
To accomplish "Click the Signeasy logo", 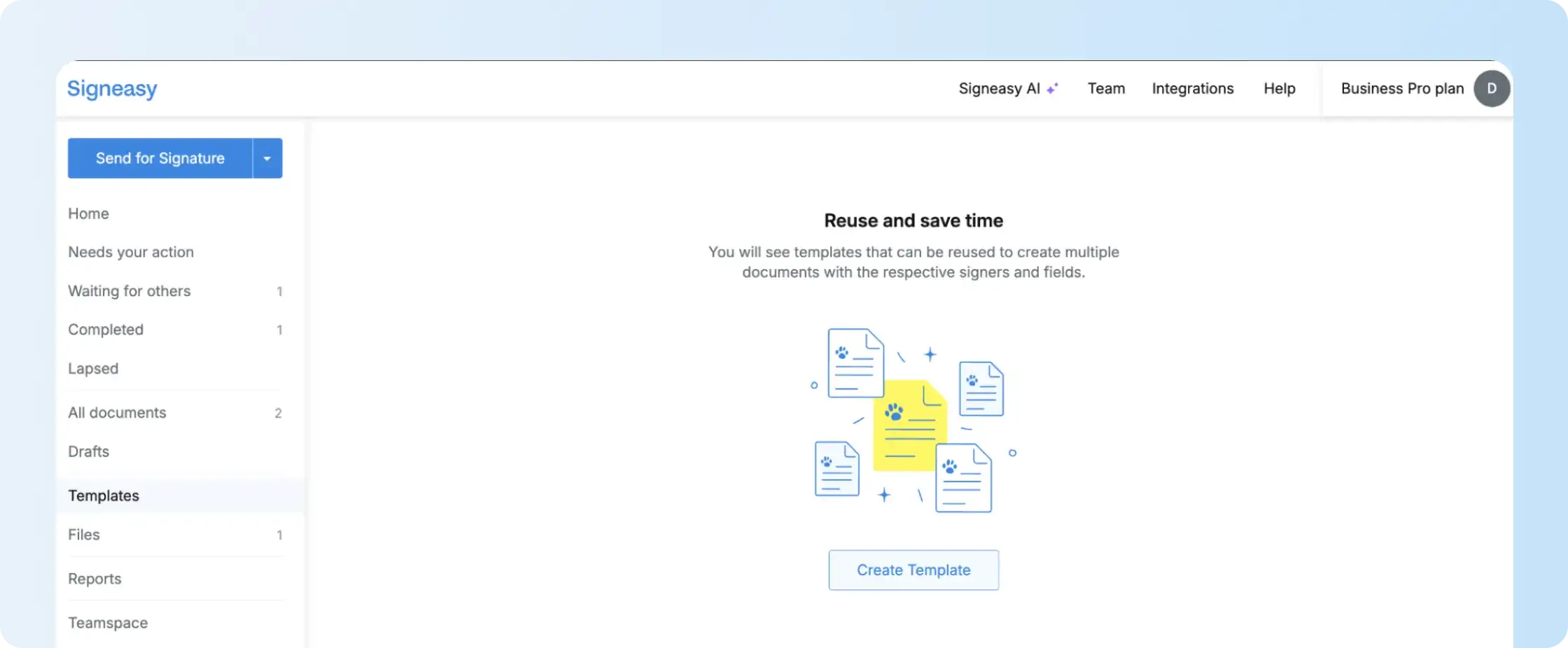I will (112, 89).
